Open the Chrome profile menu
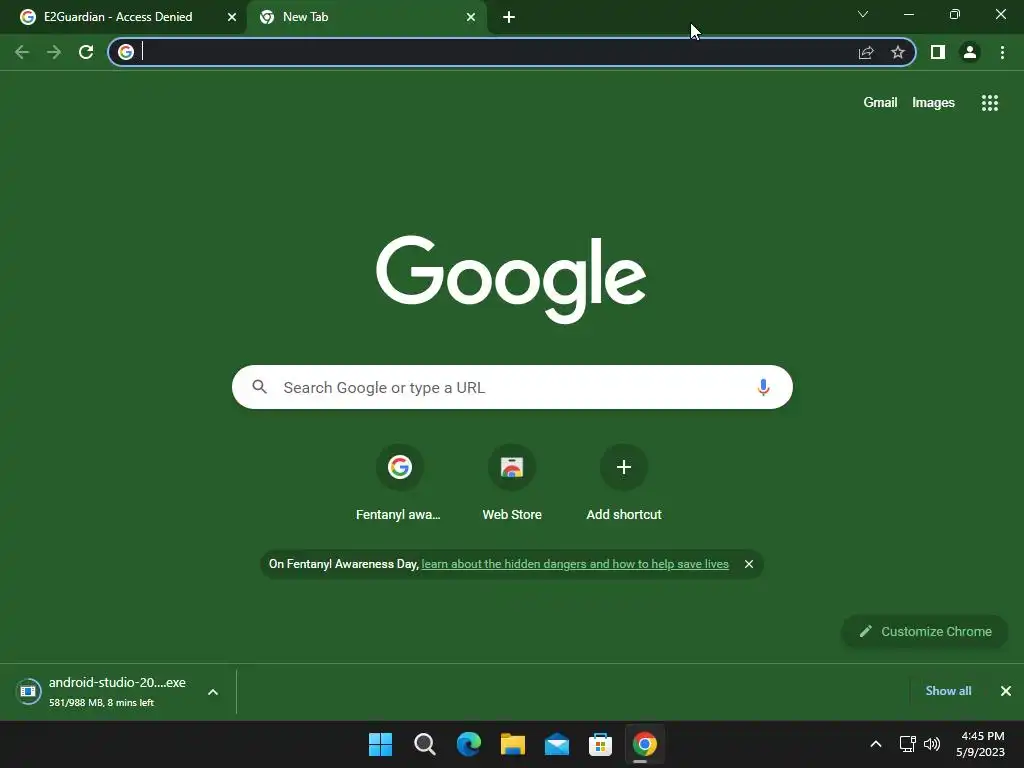 pos(970,52)
